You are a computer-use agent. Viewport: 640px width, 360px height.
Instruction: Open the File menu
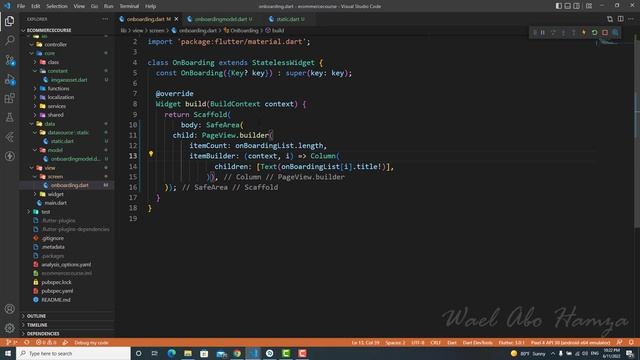coord(21,6)
